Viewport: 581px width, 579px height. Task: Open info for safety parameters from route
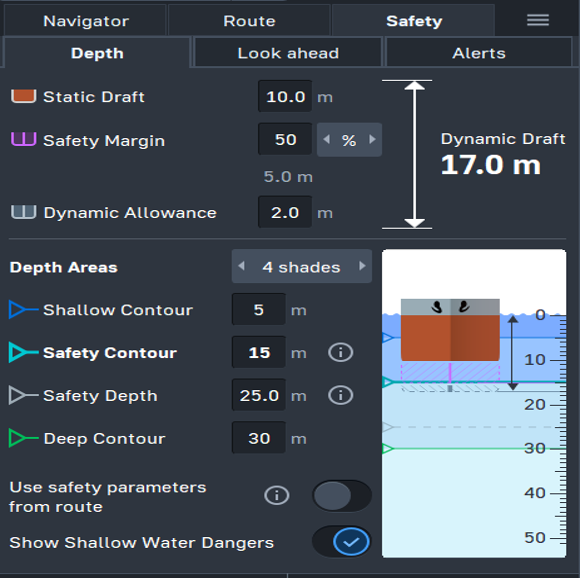coord(276,495)
